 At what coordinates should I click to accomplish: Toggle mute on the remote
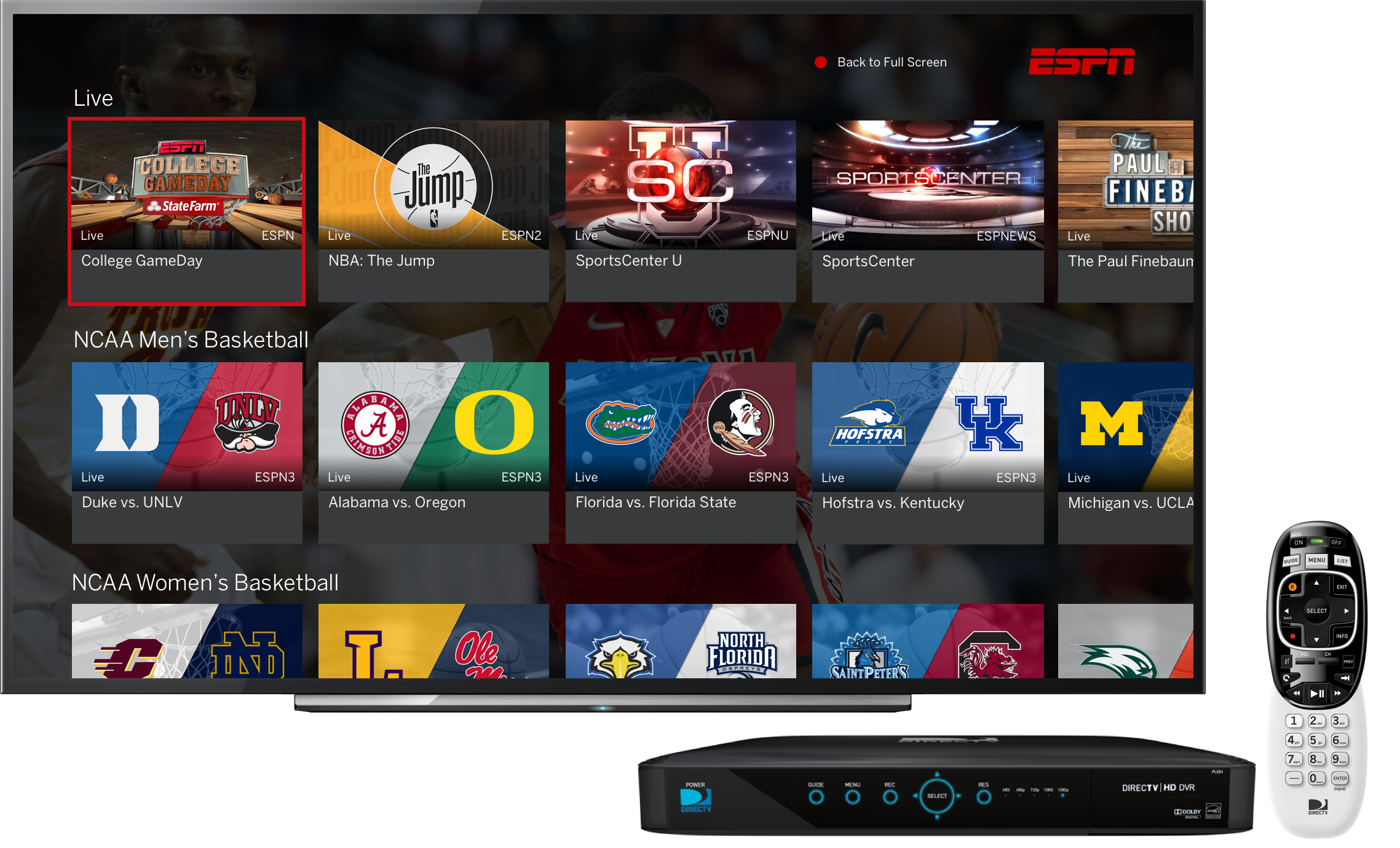(x=1287, y=661)
